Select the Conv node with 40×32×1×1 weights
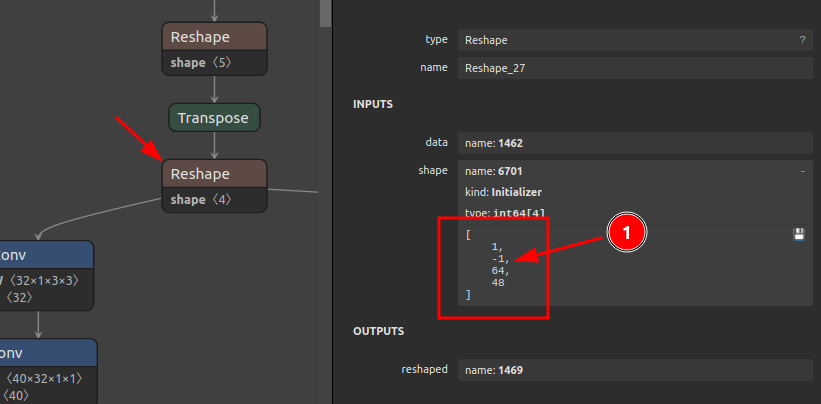 (x=48, y=372)
